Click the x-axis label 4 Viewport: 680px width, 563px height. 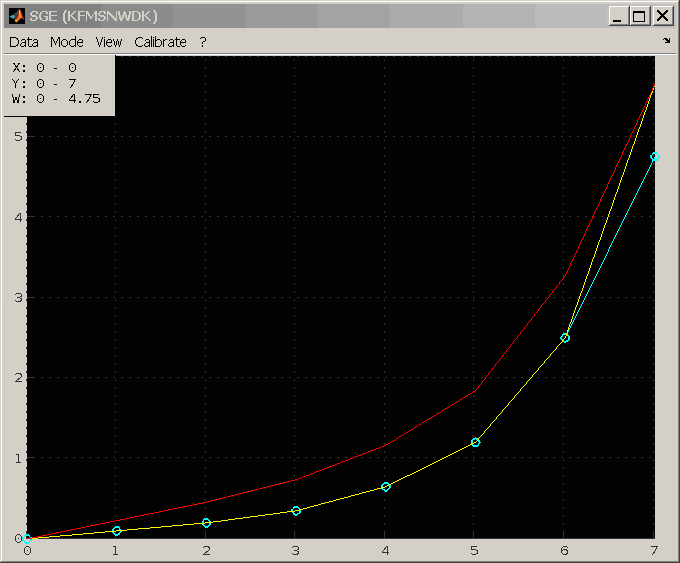point(386,551)
